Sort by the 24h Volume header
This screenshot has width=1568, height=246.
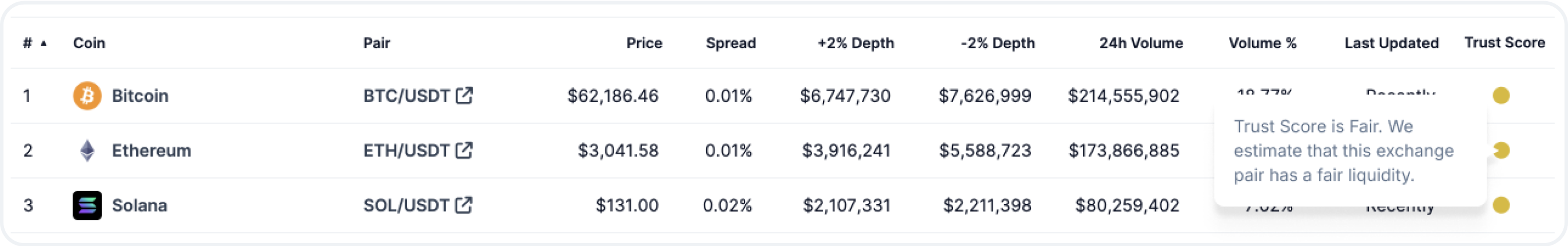pyautogui.click(x=1141, y=43)
